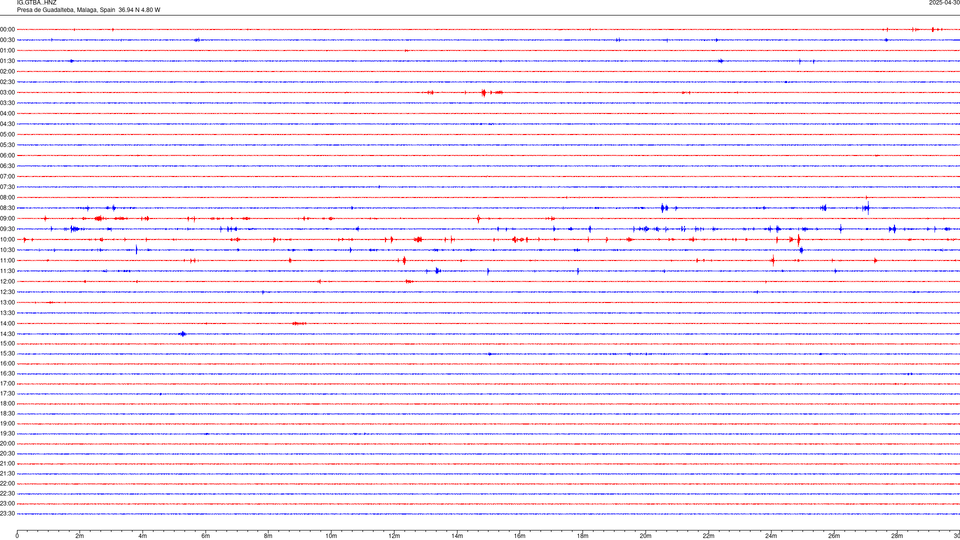Screen dimensions: 960x540
Task: Select the 00:00 trace time label
Action: point(7,29)
